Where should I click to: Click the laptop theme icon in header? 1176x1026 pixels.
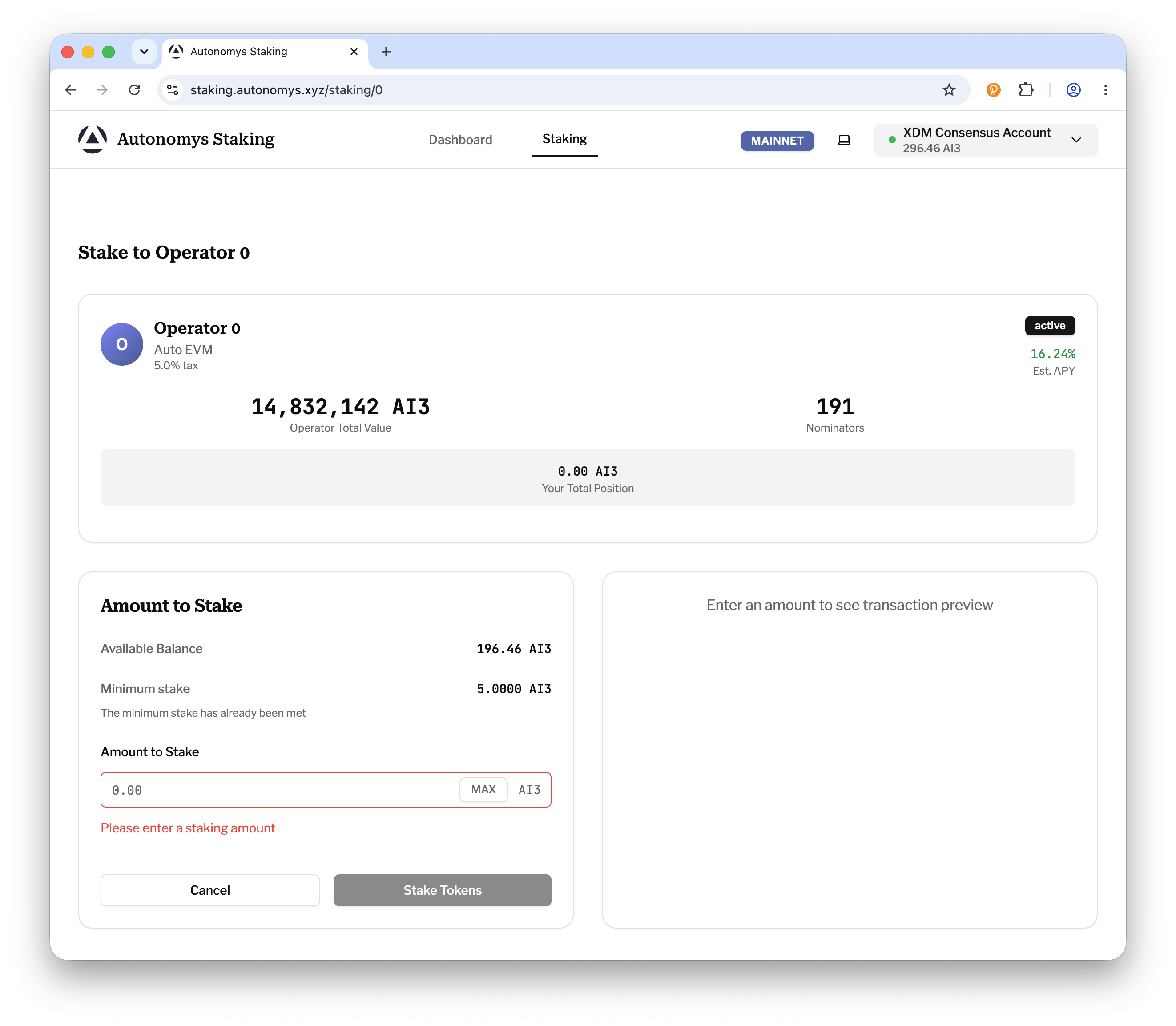[x=843, y=140]
